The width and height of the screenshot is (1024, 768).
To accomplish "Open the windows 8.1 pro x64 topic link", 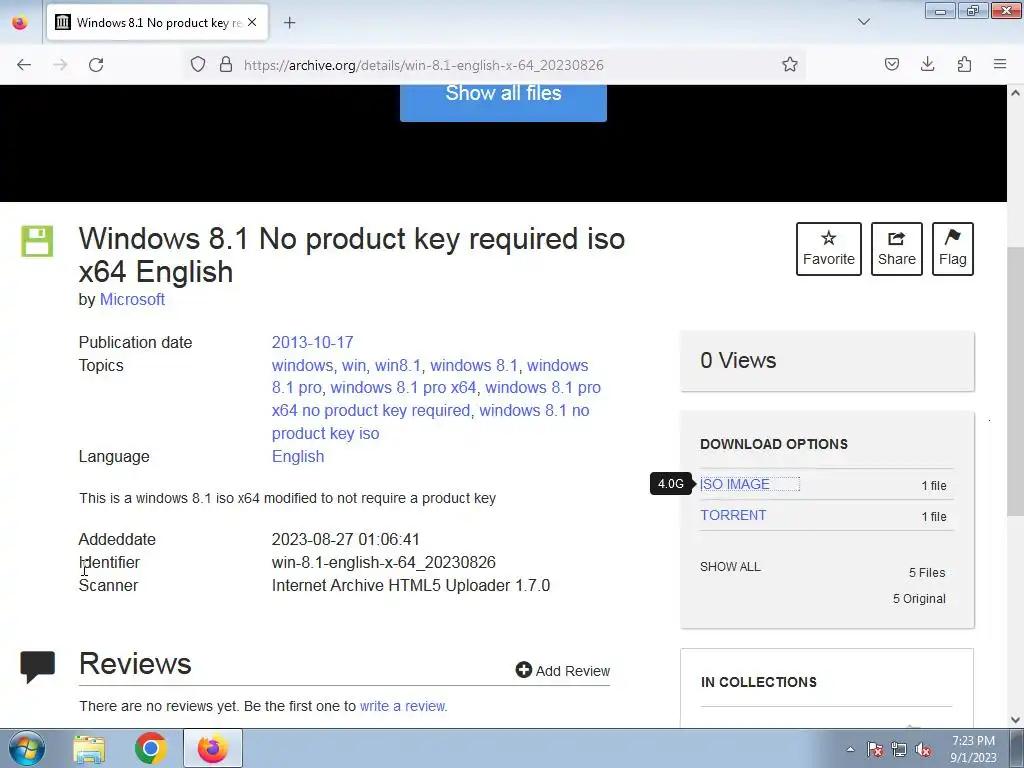I will click(x=403, y=387).
